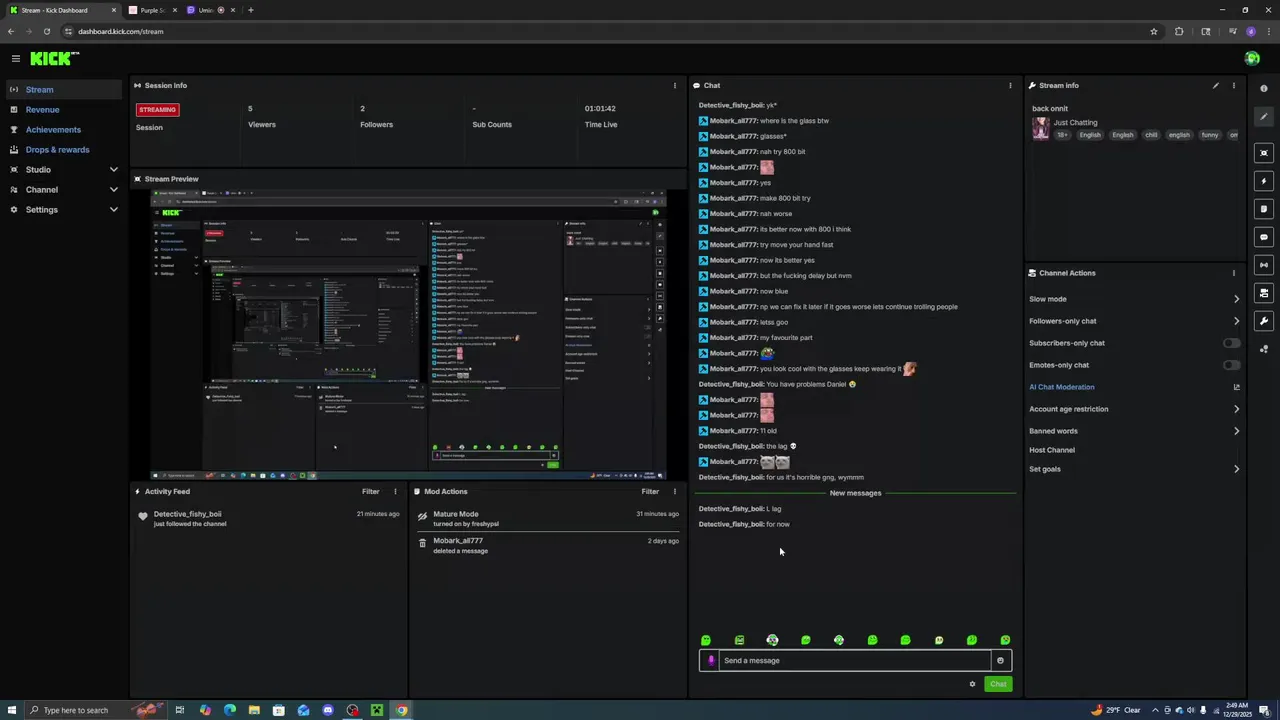Toggle Subscribers-only chat switch
Image resolution: width=1280 pixels, height=720 pixels.
(1232, 343)
